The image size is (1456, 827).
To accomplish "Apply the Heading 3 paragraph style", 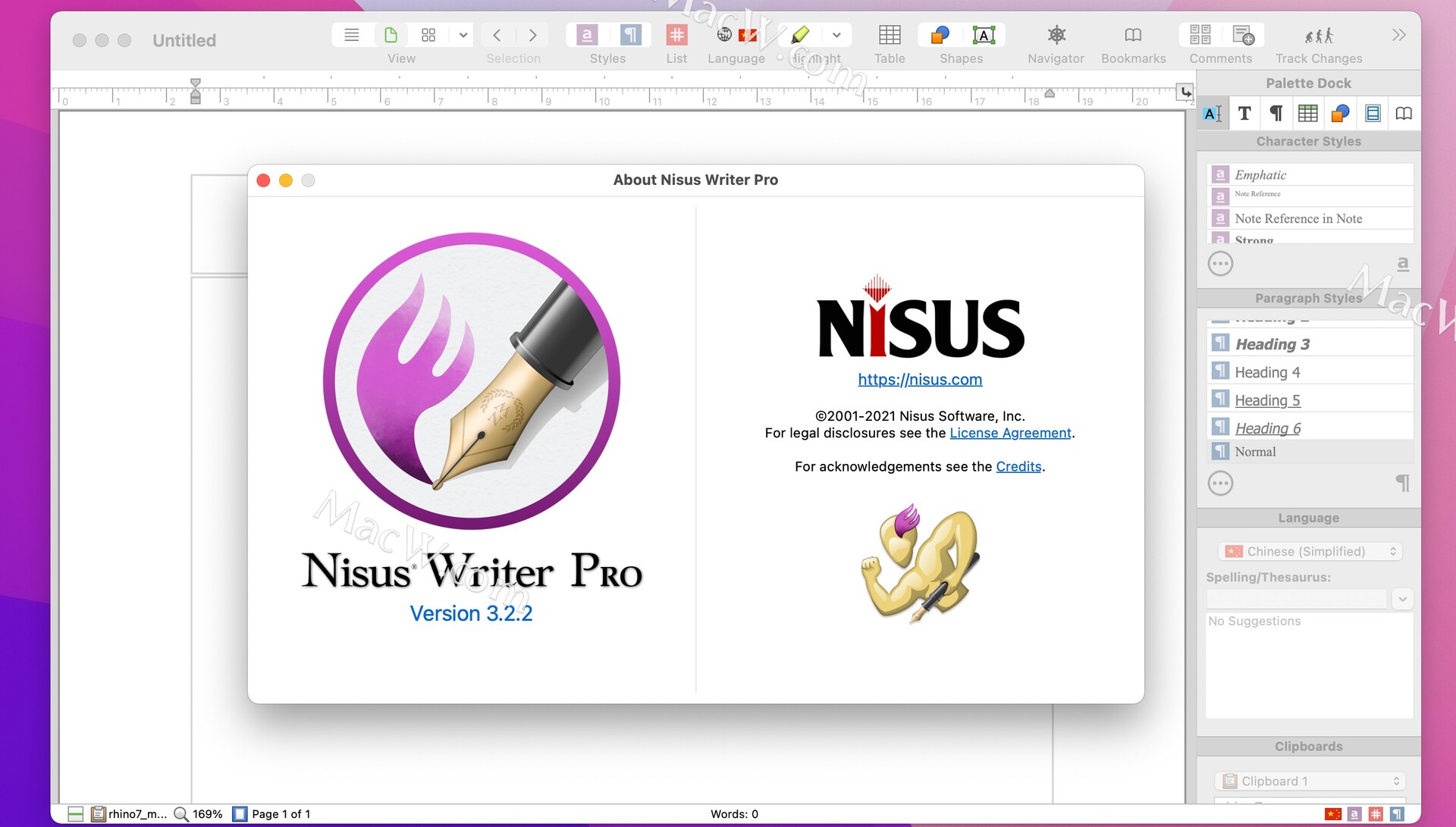I will pos(1310,343).
